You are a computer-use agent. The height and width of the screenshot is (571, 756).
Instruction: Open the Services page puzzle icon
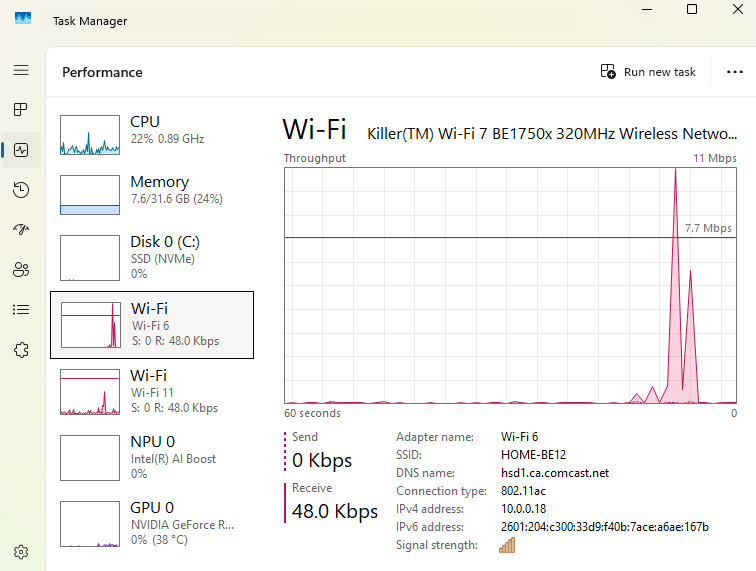[x=21, y=350]
